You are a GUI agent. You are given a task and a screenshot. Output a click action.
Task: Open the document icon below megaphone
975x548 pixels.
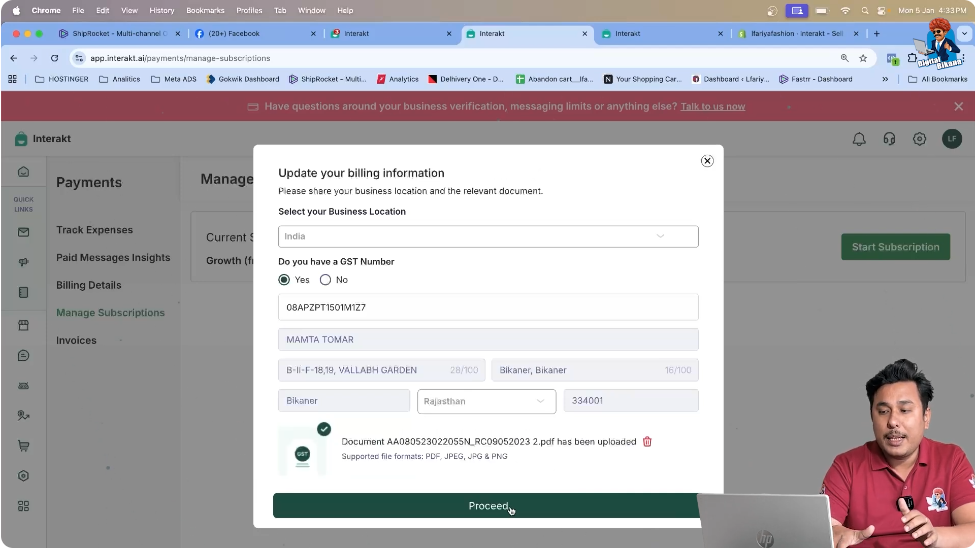pyautogui.click(x=24, y=292)
